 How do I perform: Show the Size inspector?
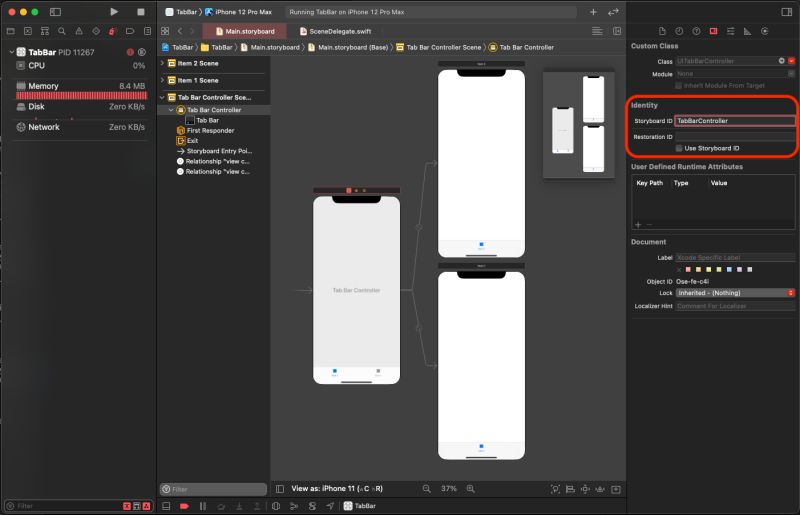click(x=747, y=31)
